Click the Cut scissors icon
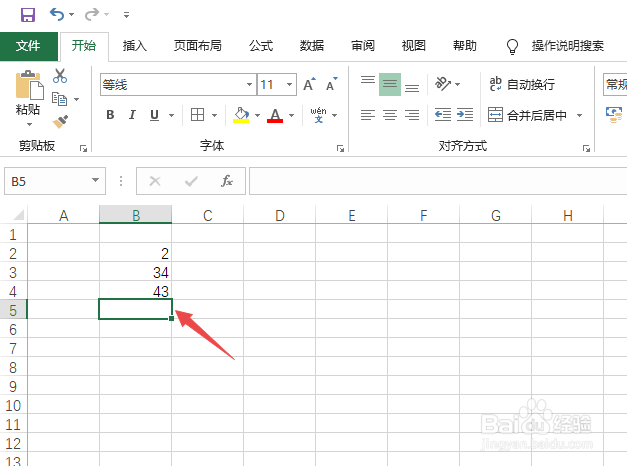The image size is (627, 466). (60, 76)
